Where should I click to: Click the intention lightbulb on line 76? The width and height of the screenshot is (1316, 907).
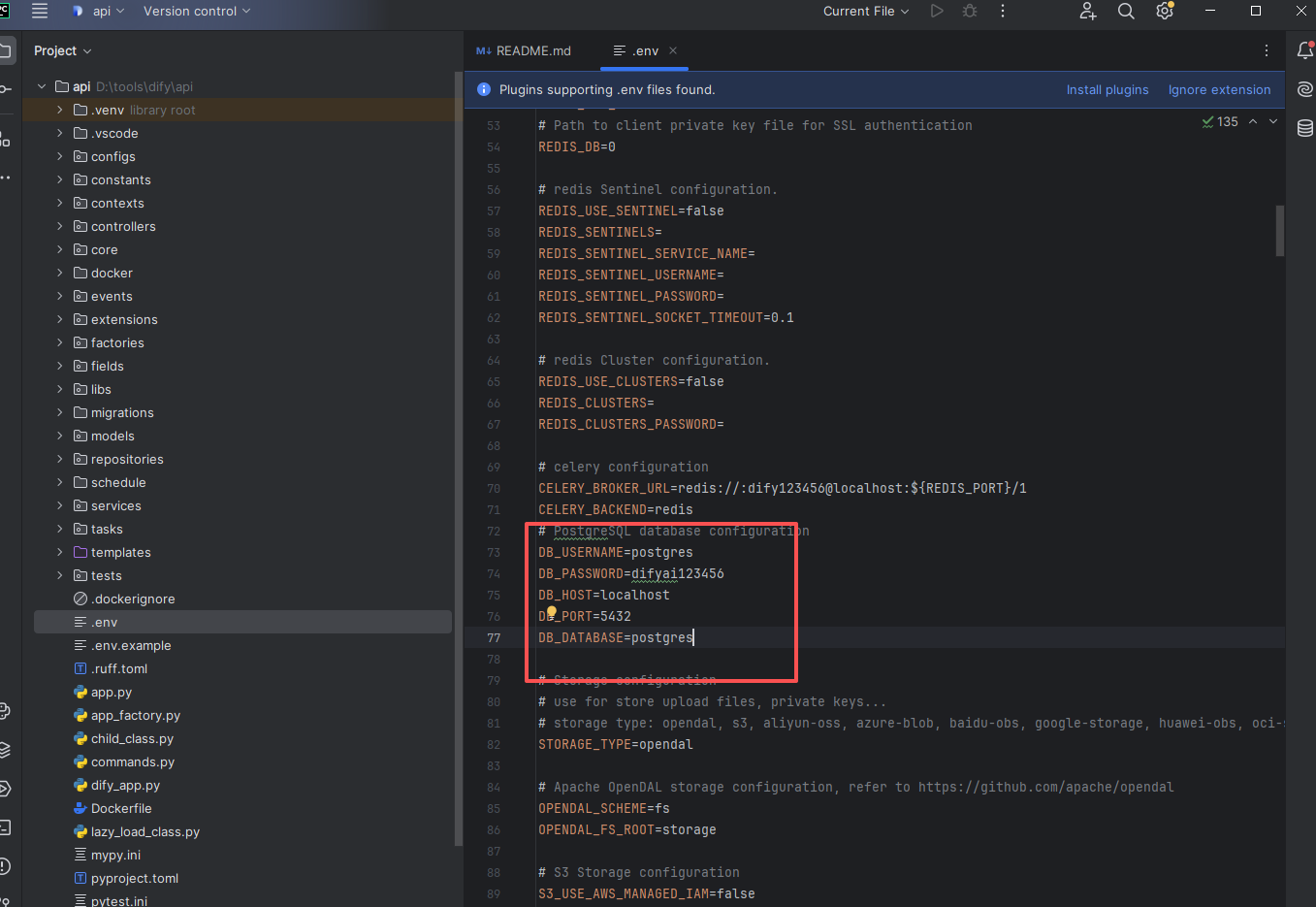tap(551, 612)
